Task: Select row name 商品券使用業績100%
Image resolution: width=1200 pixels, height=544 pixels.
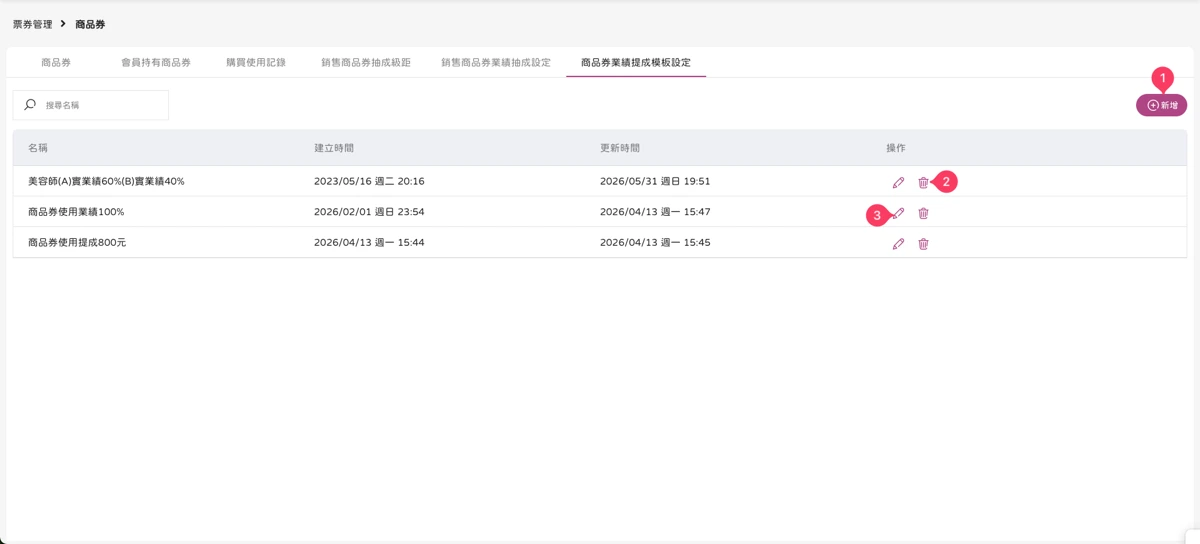Action: tap(76, 212)
